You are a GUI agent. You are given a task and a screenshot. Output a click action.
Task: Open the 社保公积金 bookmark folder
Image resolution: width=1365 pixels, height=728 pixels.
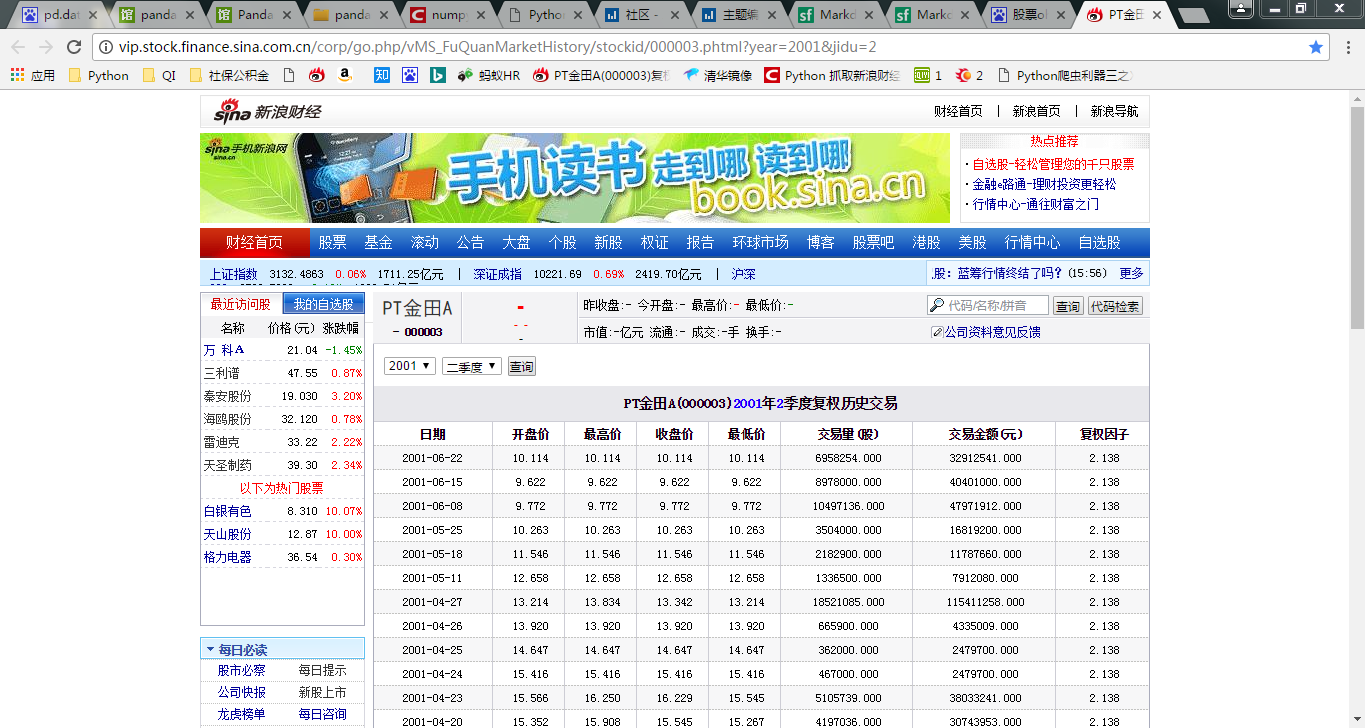coord(228,75)
